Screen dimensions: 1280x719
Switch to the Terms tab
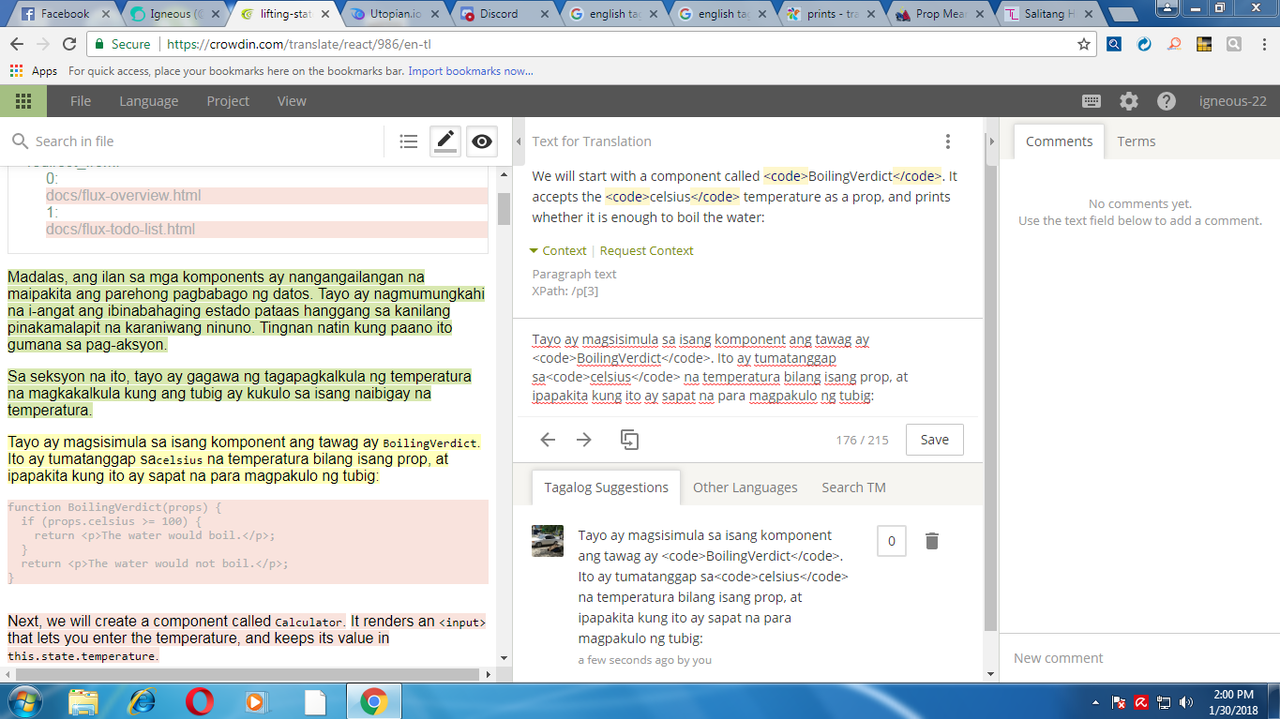coord(1136,141)
